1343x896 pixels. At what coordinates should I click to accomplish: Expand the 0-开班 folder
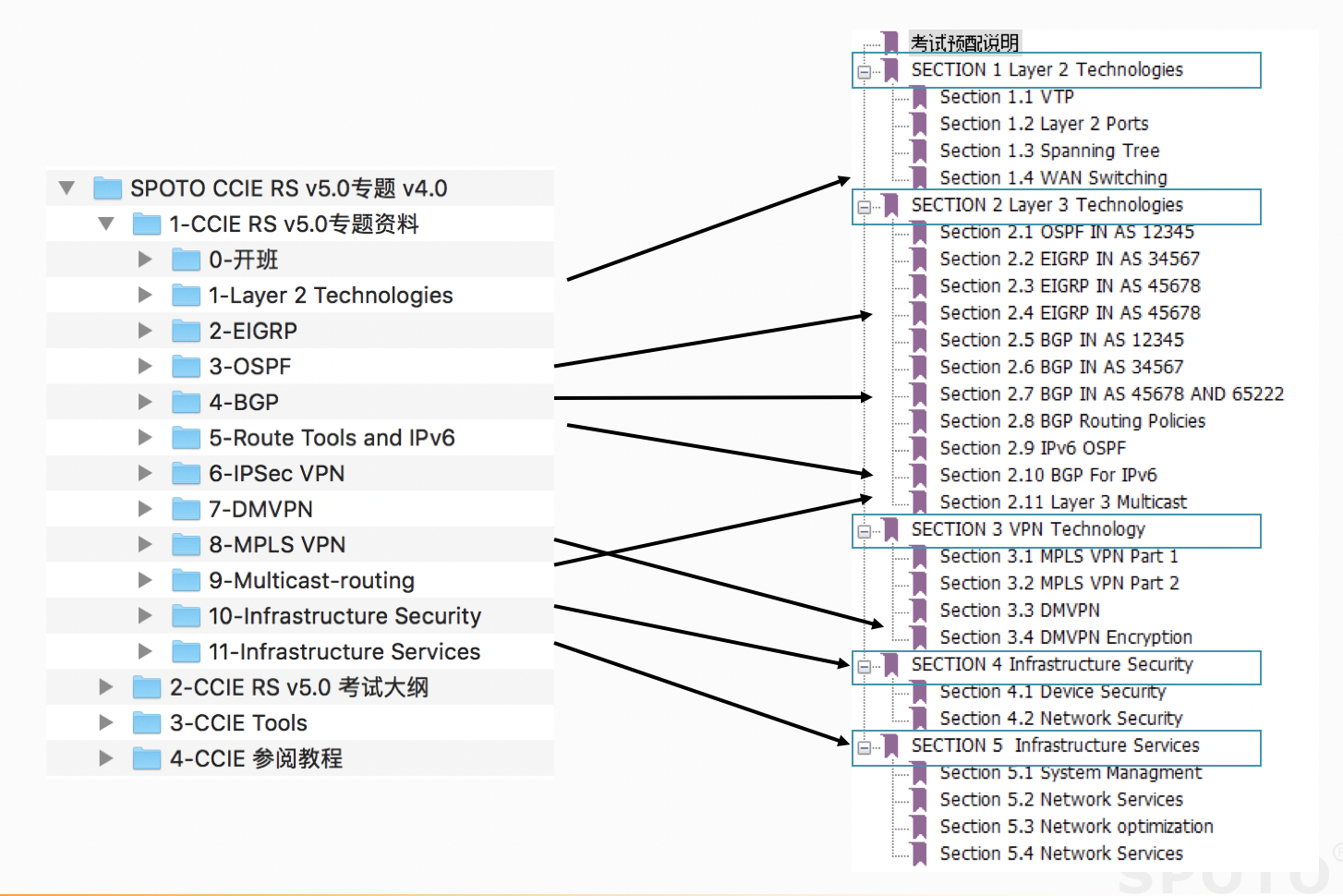145,260
